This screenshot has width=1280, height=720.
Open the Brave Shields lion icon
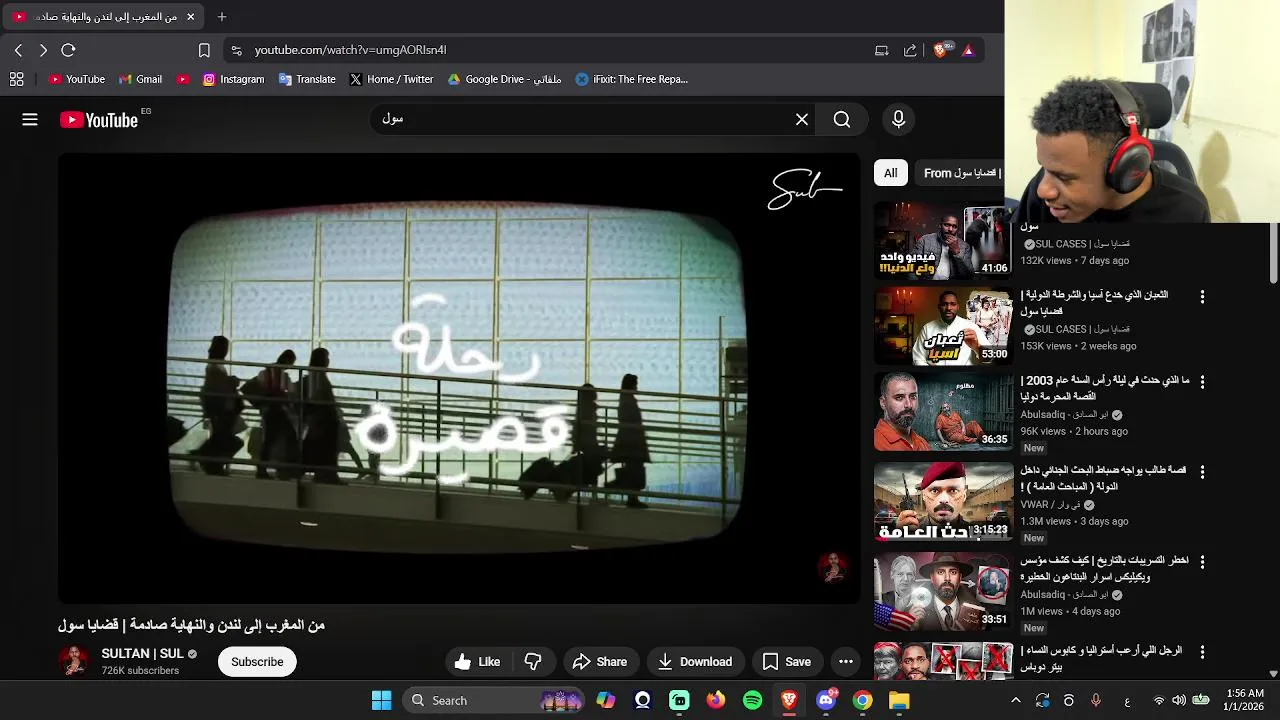click(x=941, y=50)
